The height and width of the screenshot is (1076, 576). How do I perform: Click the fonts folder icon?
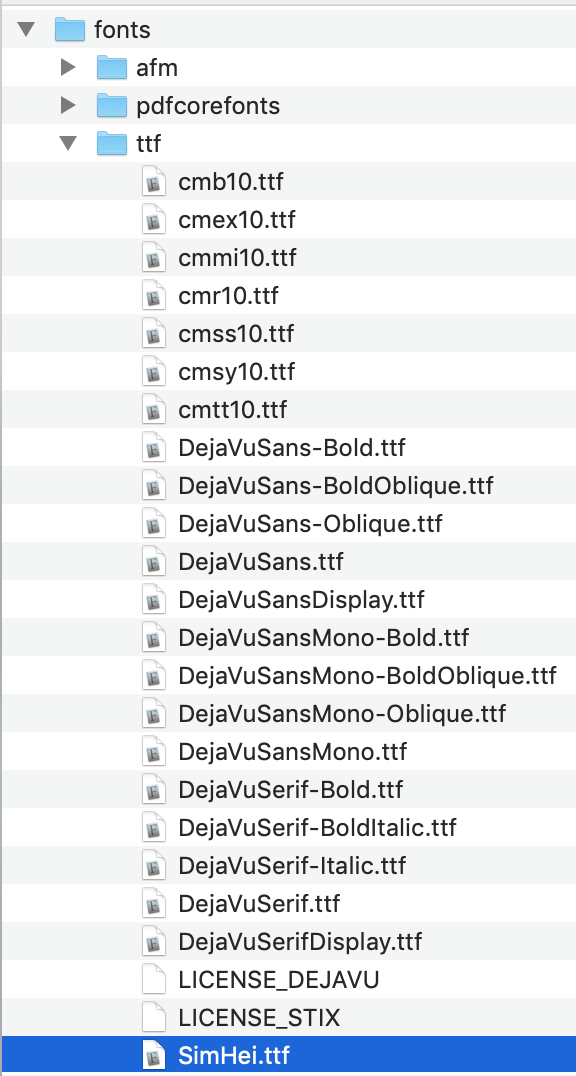click(69, 30)
